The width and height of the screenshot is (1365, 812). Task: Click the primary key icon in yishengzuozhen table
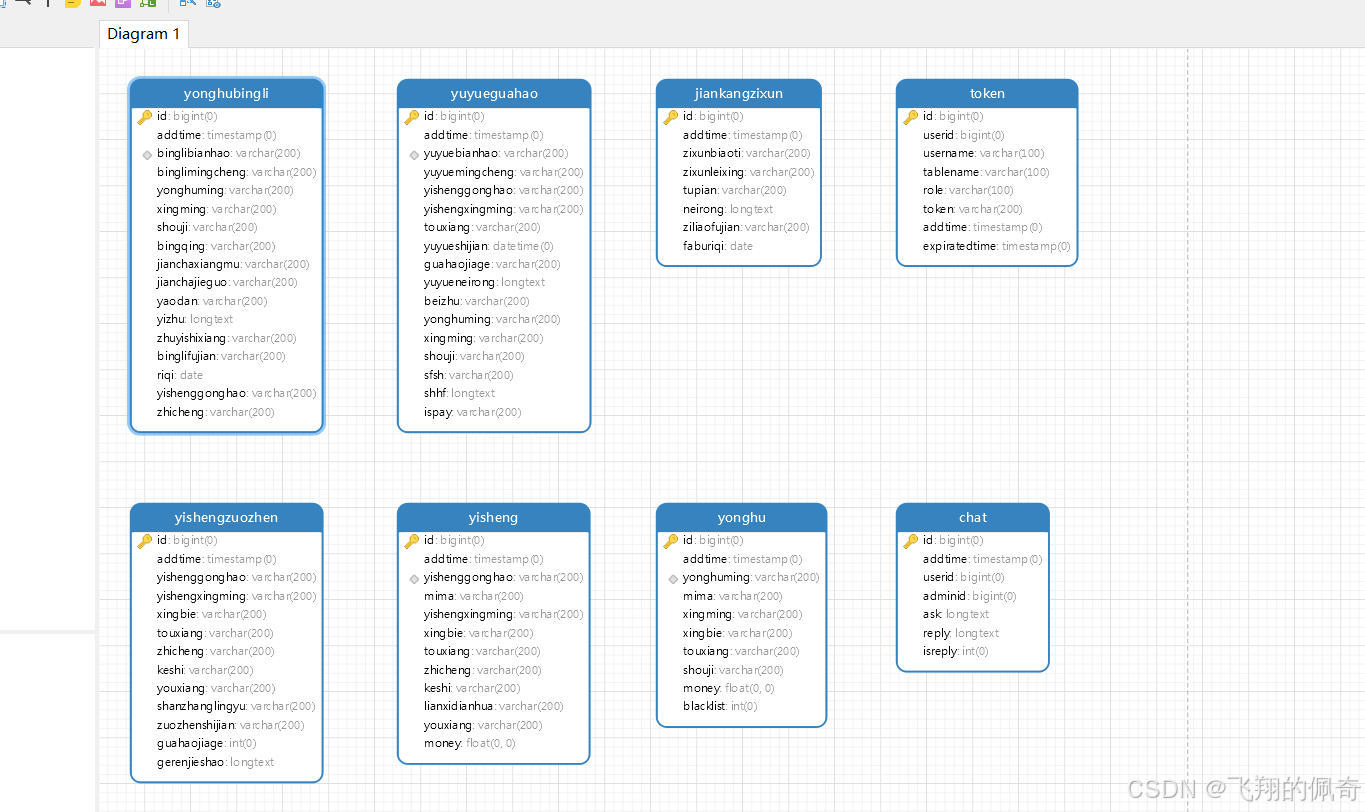tap(144, 541)
